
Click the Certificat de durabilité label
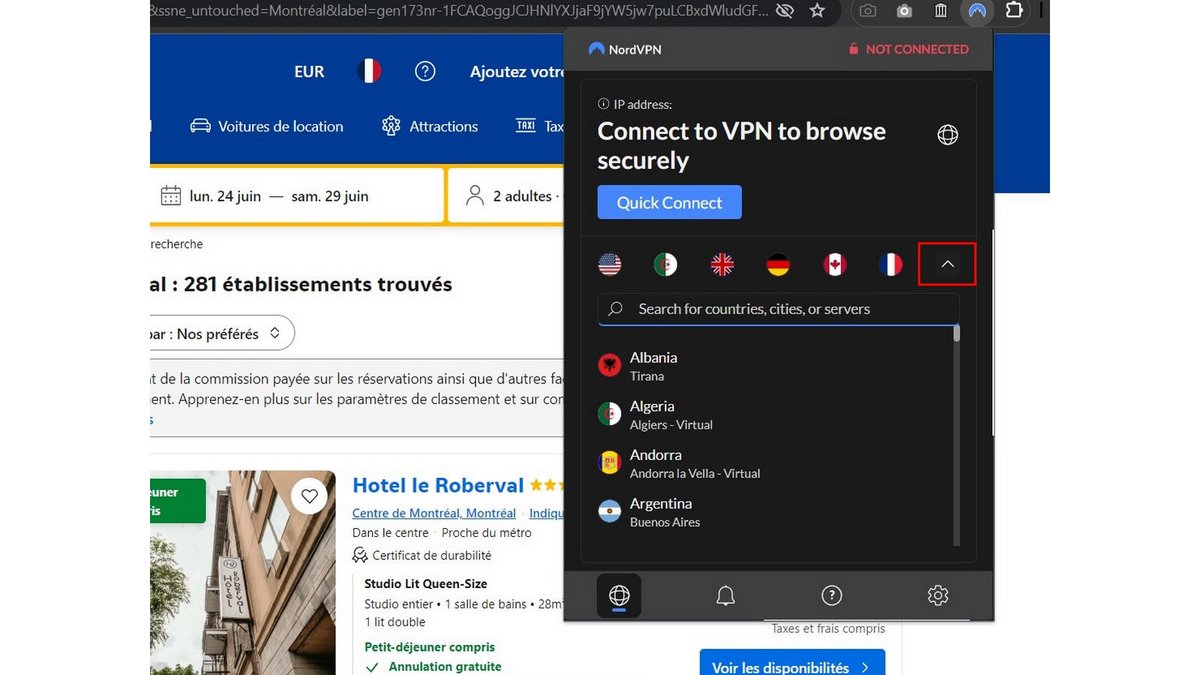(x=432, y=555)
